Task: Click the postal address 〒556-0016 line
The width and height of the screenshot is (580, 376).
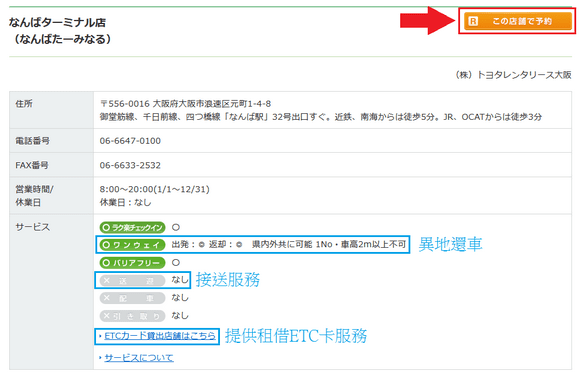Action: [185, 104]
